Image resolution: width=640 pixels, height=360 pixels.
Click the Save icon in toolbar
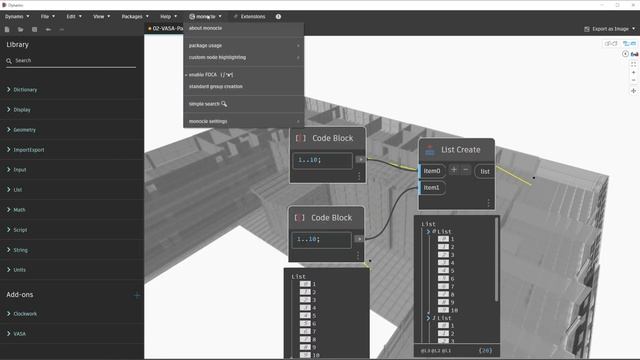click(x=34, y=29)
